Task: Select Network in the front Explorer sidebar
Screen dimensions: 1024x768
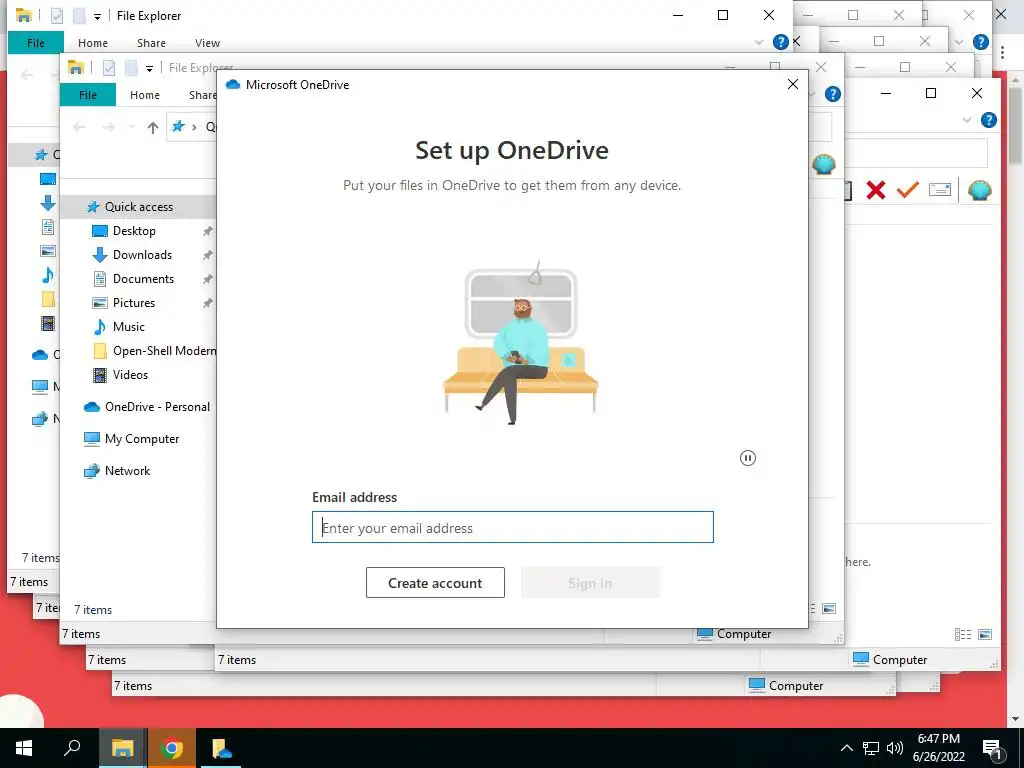Action: pyautogui.click(x=127, y=471)
